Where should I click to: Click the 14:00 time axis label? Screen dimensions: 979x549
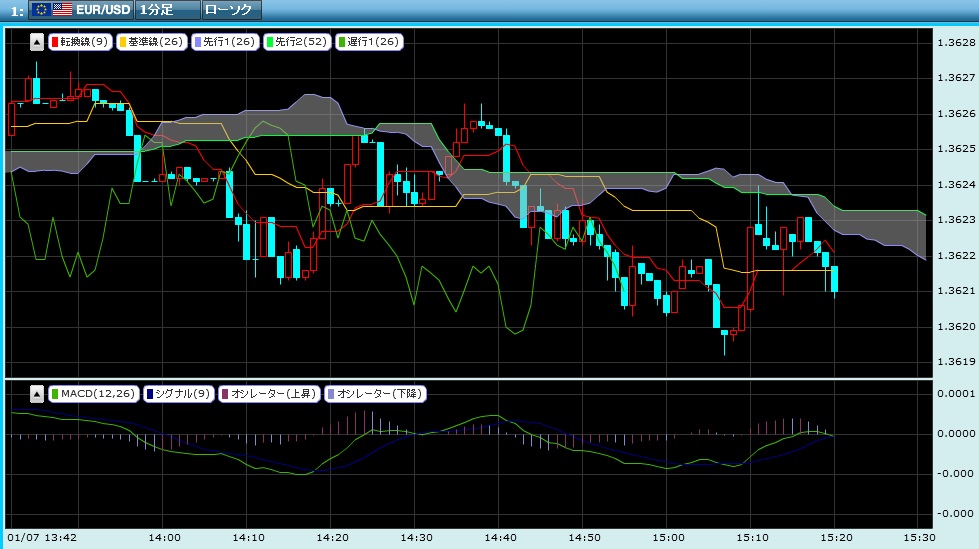click(164, 537)
